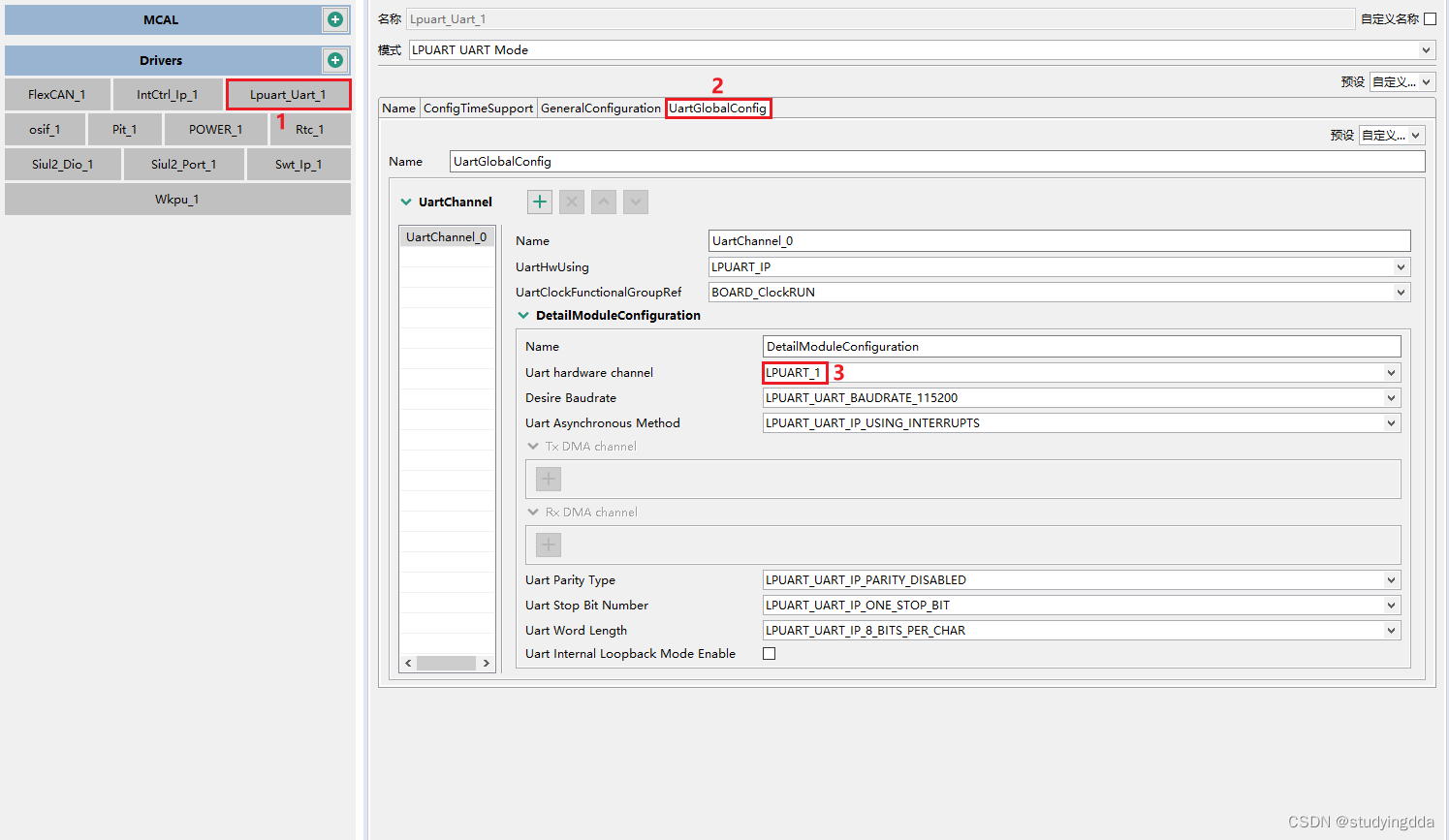Select the Lpuart_Uart_1 driver
The height and width of the screenshot is (840, 1449).
(x=288, y=95)
